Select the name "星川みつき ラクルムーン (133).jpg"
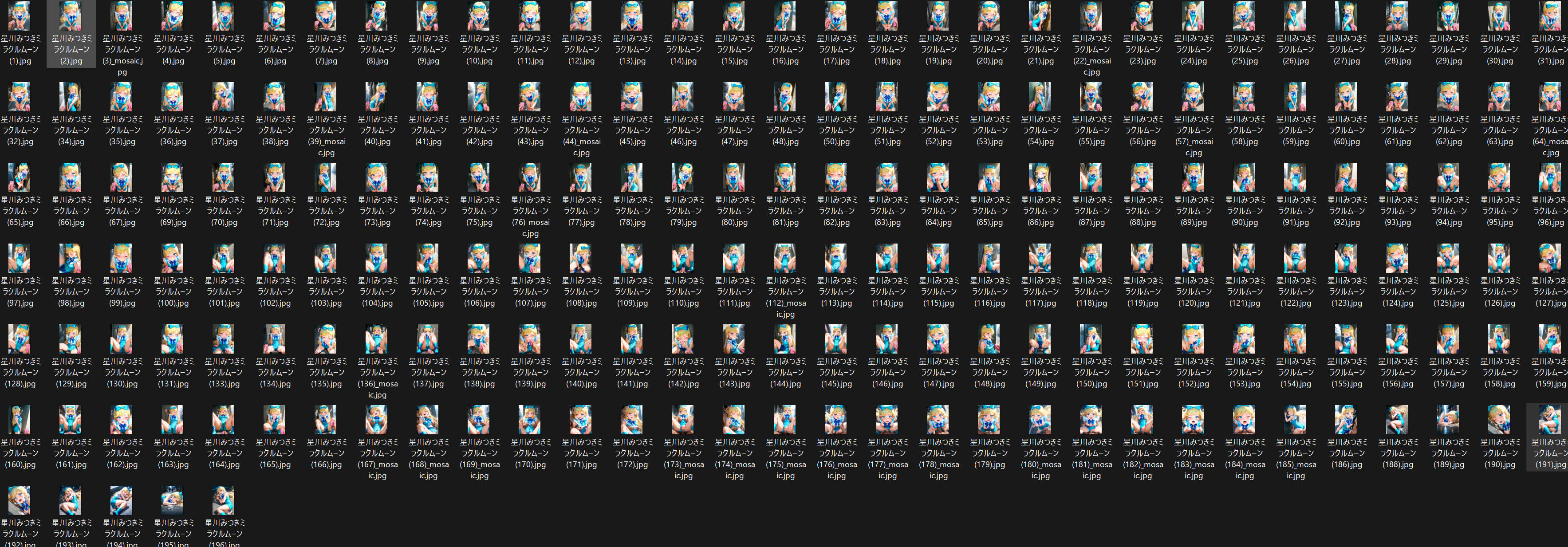The width and height of the screenshot is (1568, 547). pyautogui.click(x=225, y=372)
